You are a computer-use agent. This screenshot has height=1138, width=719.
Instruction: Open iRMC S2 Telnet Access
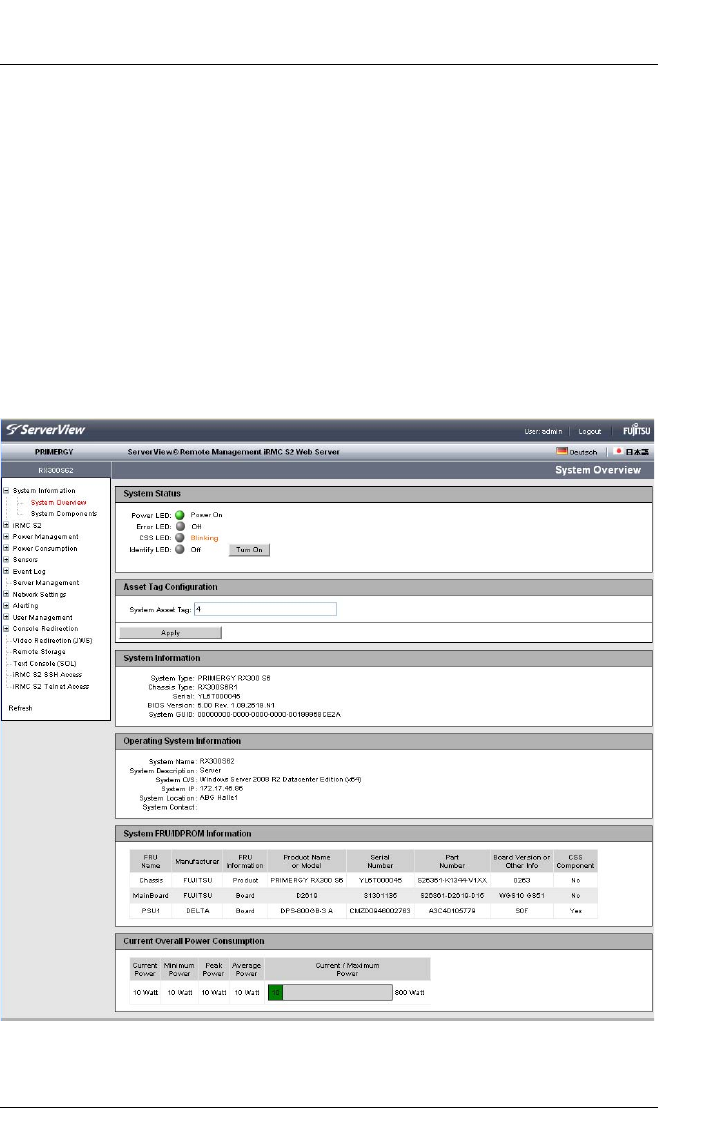tap(51, 687)
